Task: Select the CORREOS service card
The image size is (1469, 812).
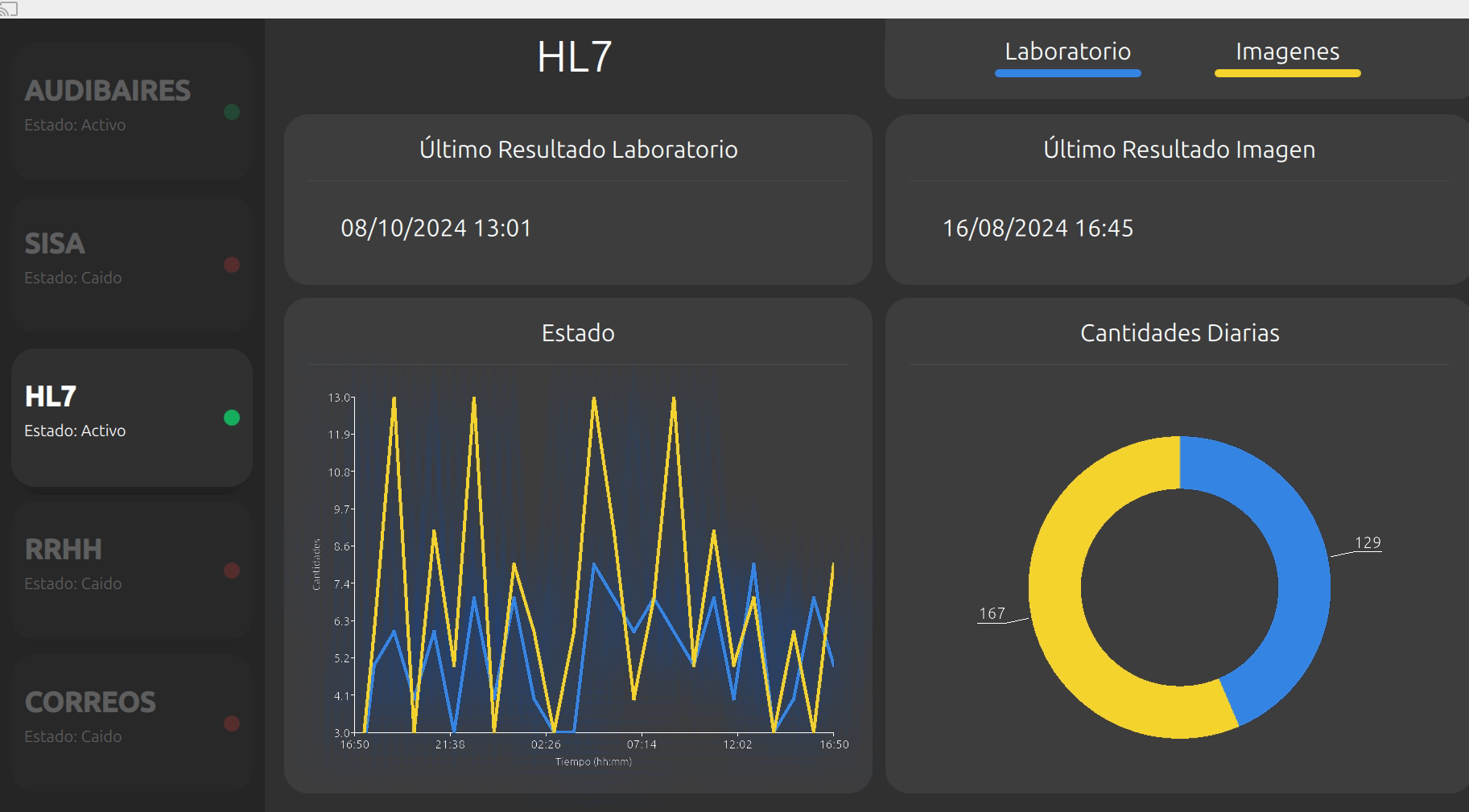Action: 132,723
